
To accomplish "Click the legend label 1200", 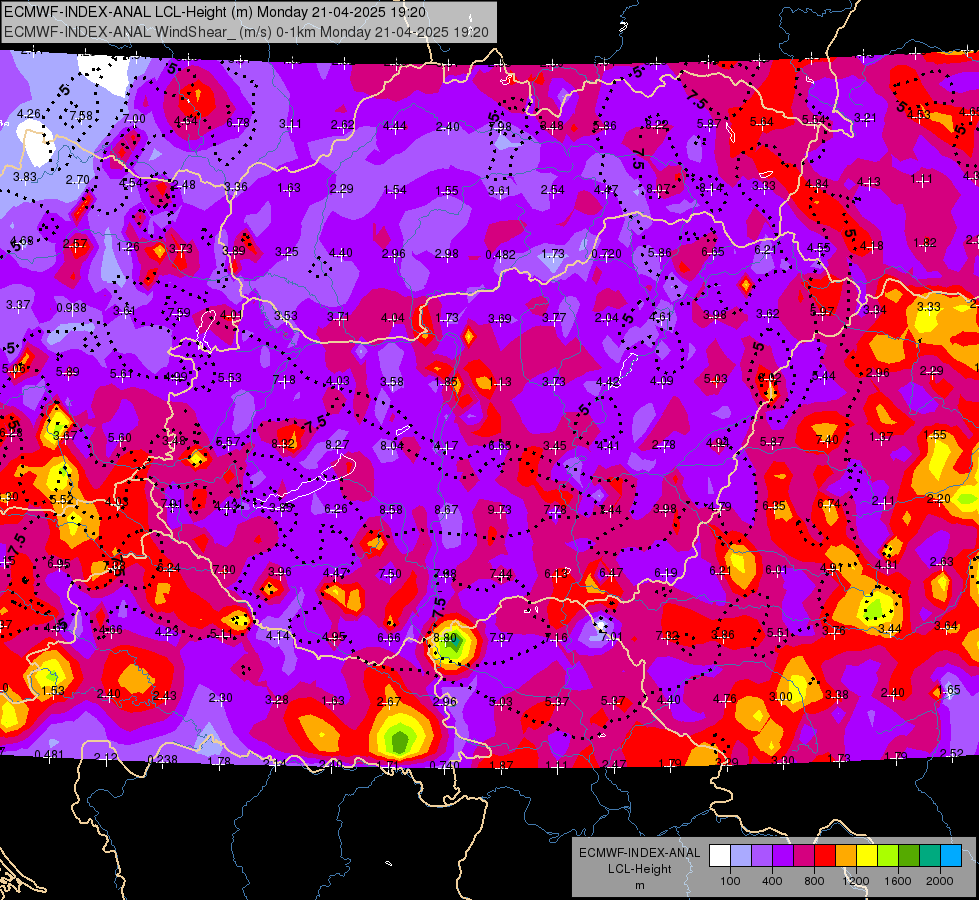I will point(856,881).
